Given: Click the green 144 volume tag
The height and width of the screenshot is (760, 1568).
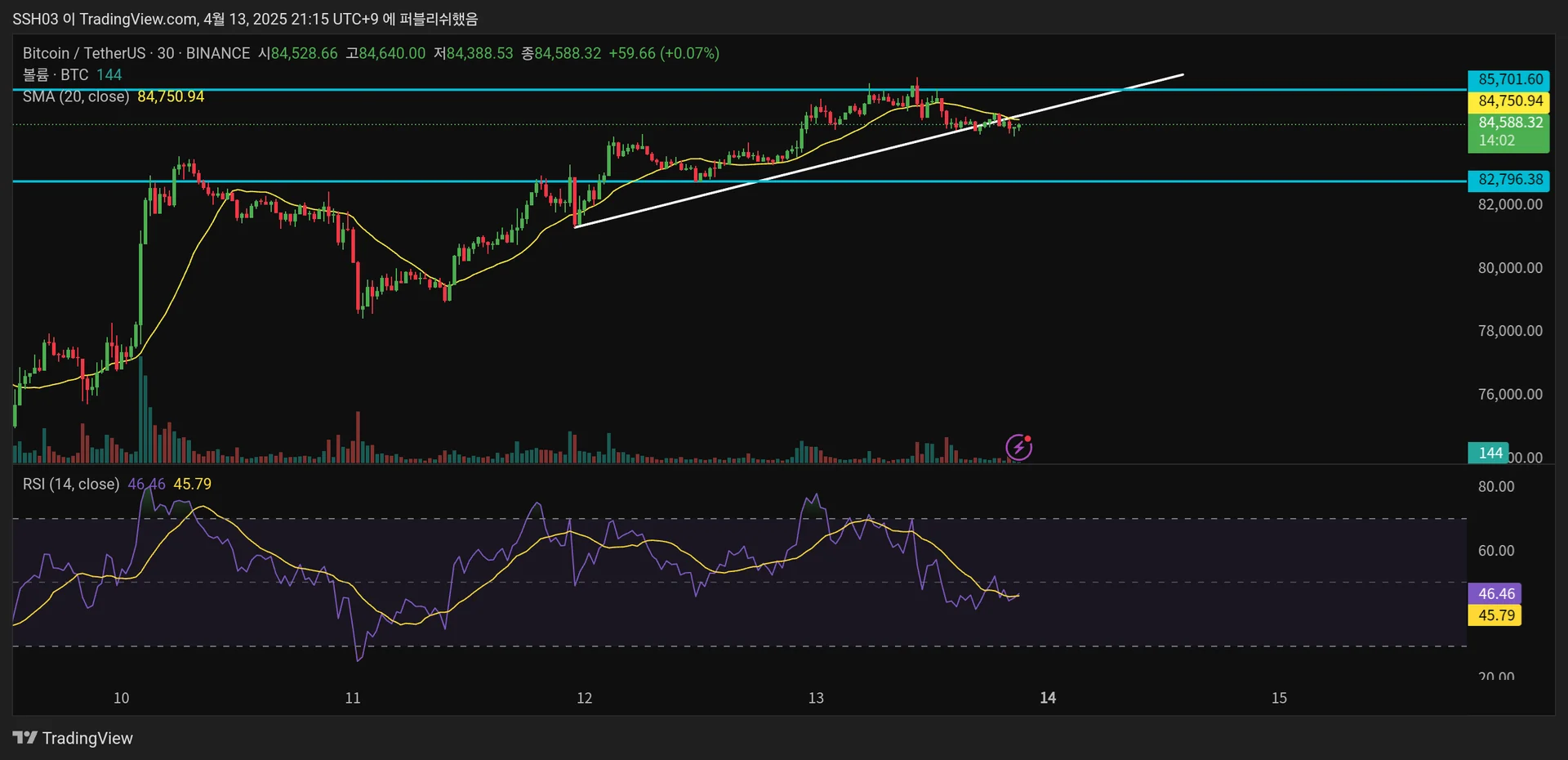Looking at the screenshot, I should 1489,453.
